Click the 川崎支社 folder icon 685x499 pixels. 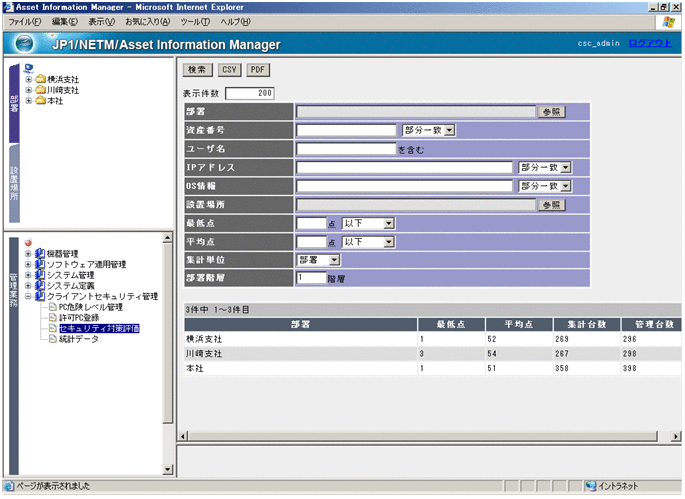(x=41, y=90)
